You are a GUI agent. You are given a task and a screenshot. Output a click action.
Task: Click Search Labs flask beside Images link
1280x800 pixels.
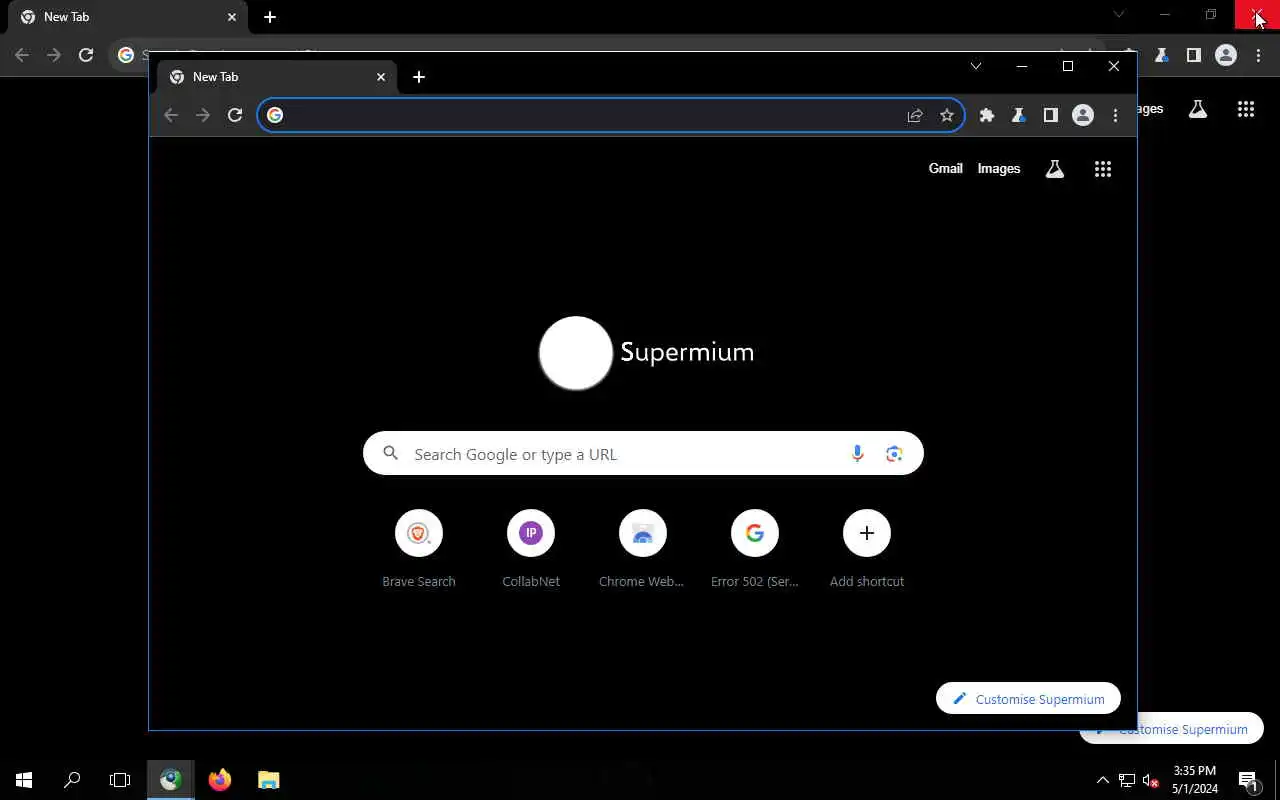tap(1054, 169)
